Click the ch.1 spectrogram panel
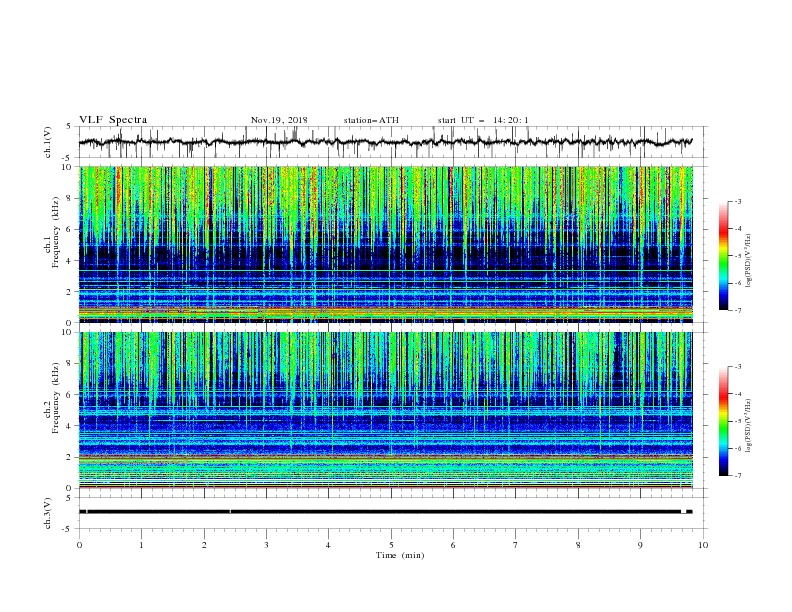The height and width of the screenshot is (612, 792). point(386,244)
